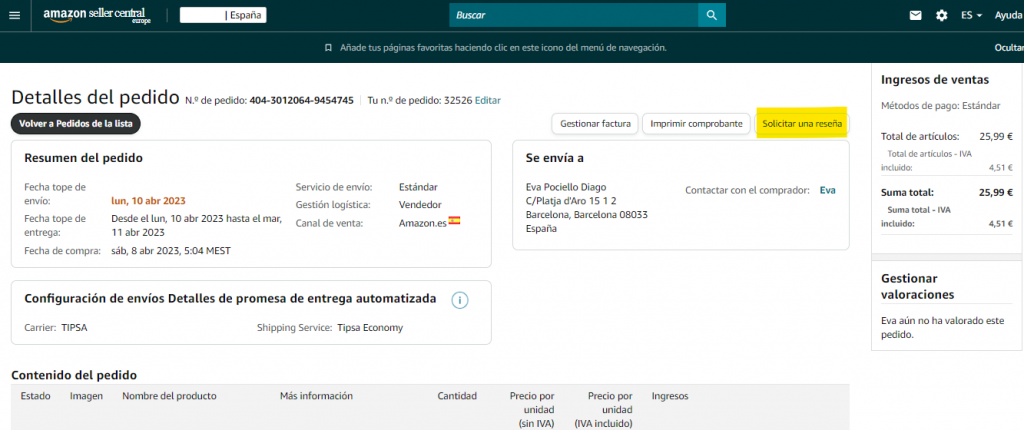Click the Imprimir comprobante button

coord(696,124)
